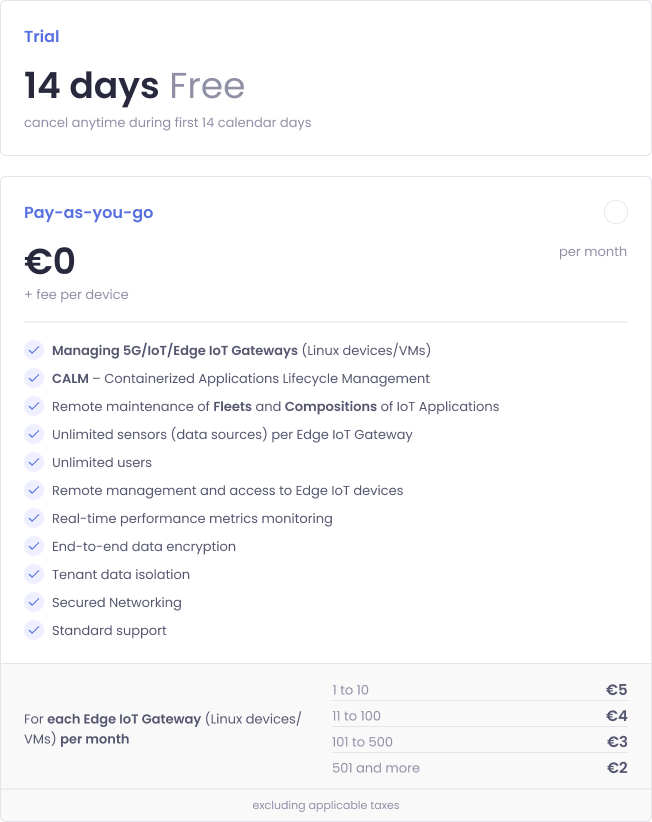This screenshot has height=822, width=652.
Task: Select the €5 price for 1 to 10 tier
Action: point(620,689)
